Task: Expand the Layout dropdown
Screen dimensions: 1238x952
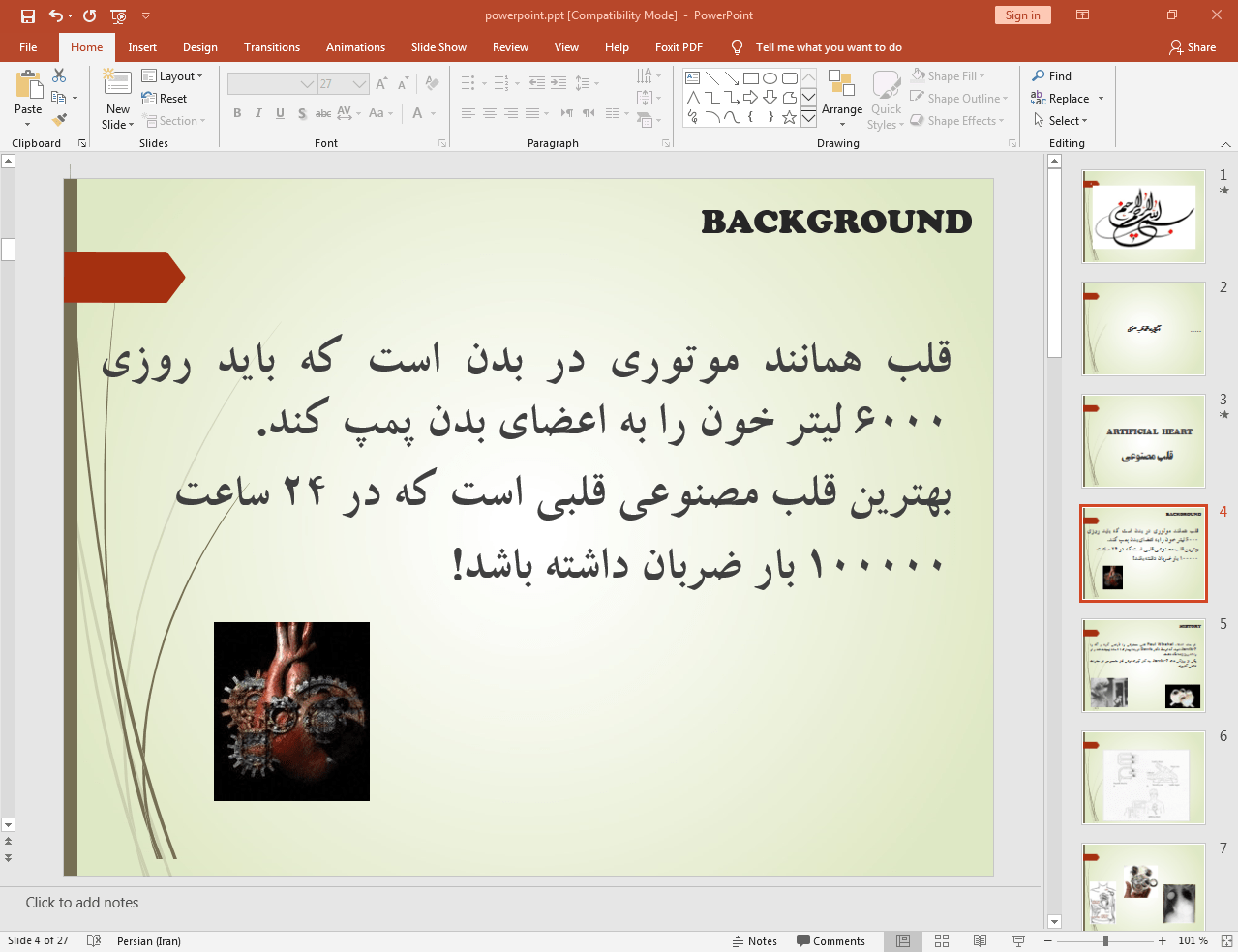Action: pyautogui.click(x=172, y=76)
